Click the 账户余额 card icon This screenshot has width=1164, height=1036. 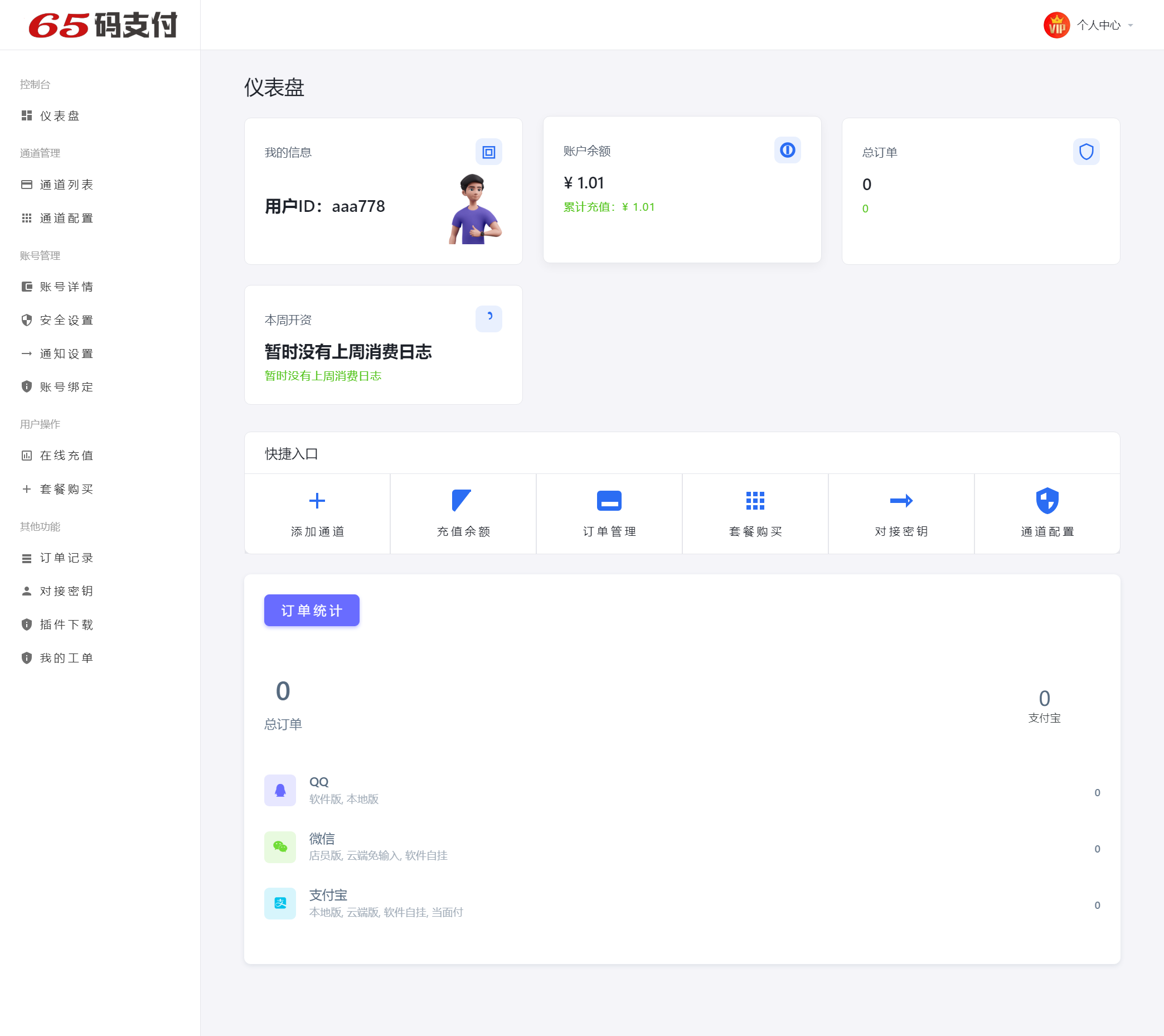[x=787, y=150]
